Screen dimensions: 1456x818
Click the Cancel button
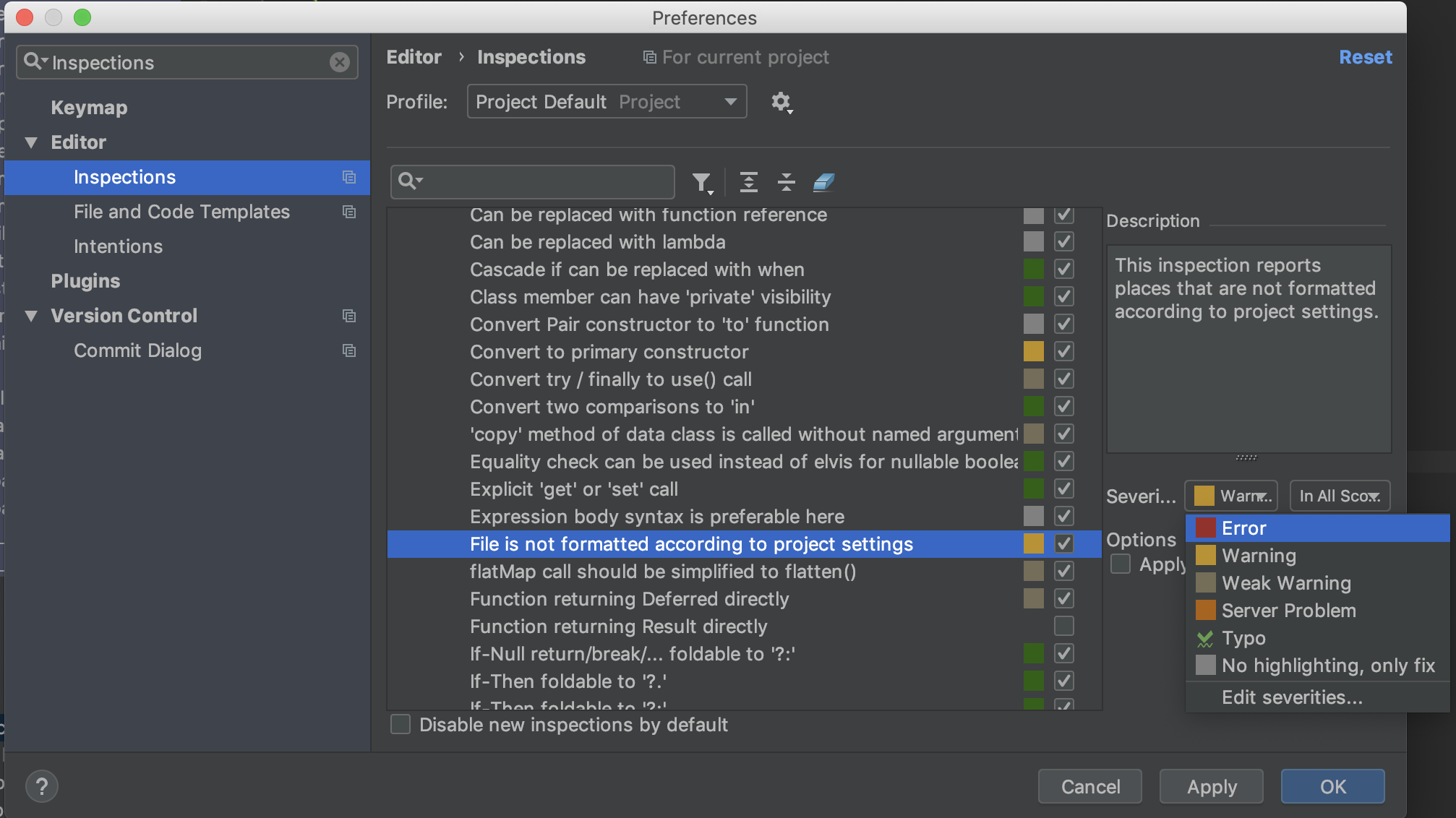[1090, 786]
